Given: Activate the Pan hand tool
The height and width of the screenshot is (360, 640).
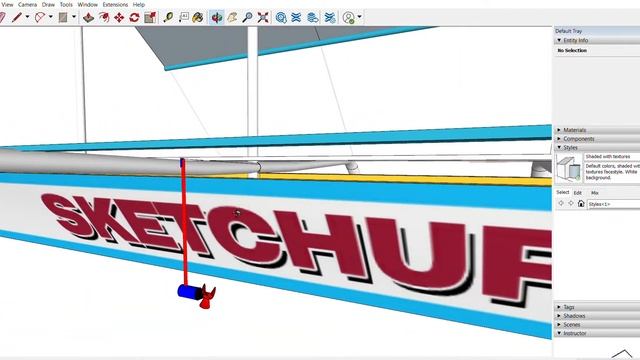Looking at the screenshot, I should [x=232, y=18].
